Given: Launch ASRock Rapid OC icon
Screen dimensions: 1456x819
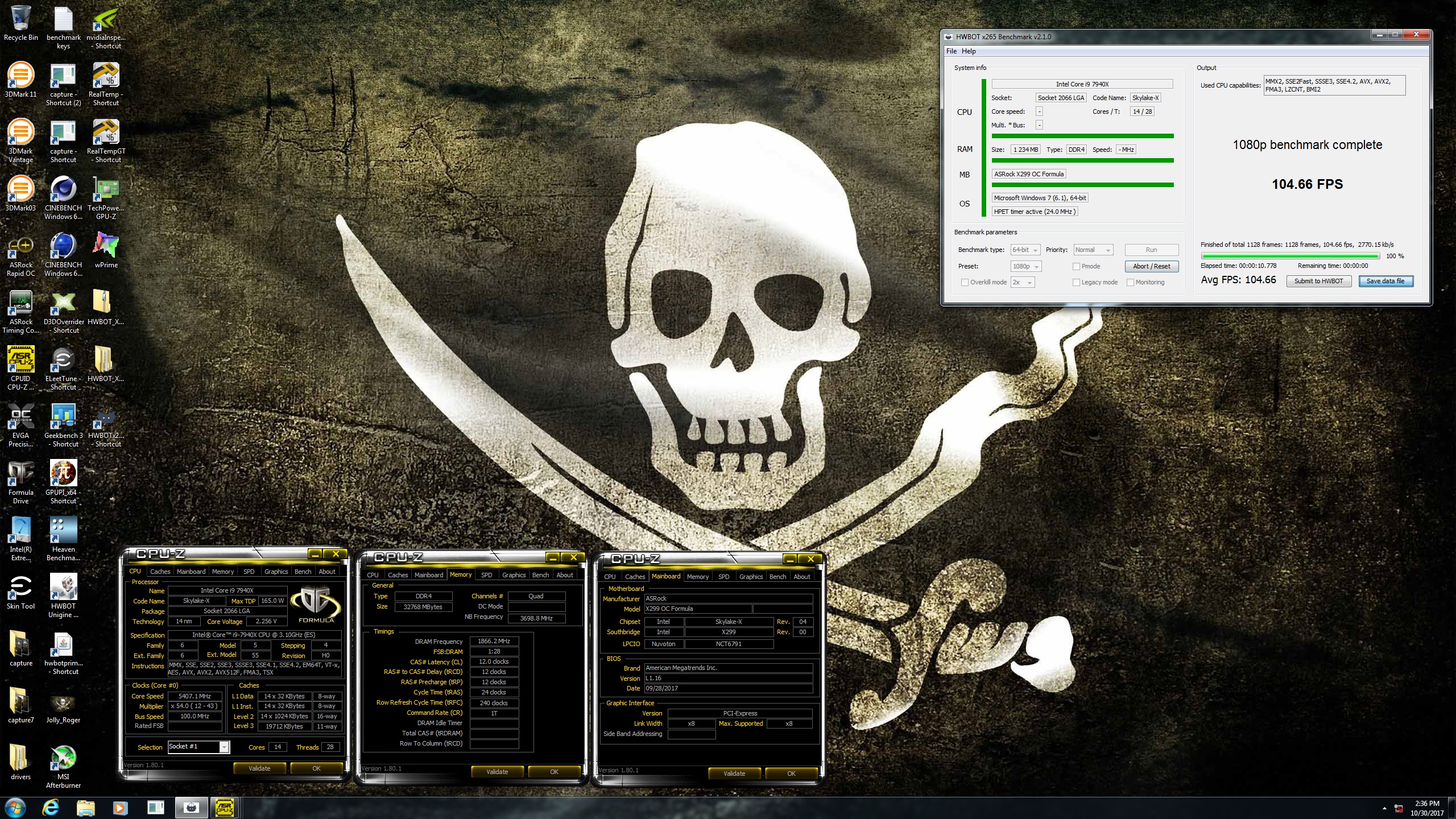Looking at the screenshot, I should point(21,254).
